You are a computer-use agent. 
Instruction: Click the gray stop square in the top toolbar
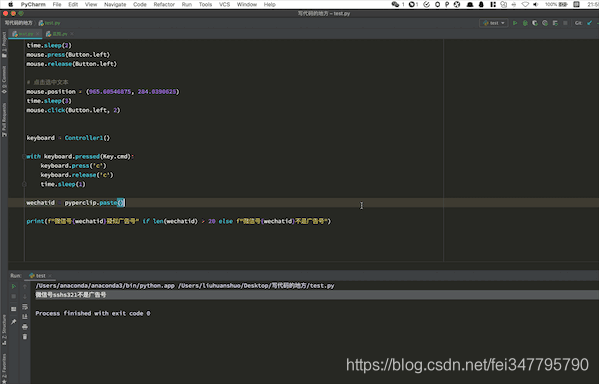565,23
